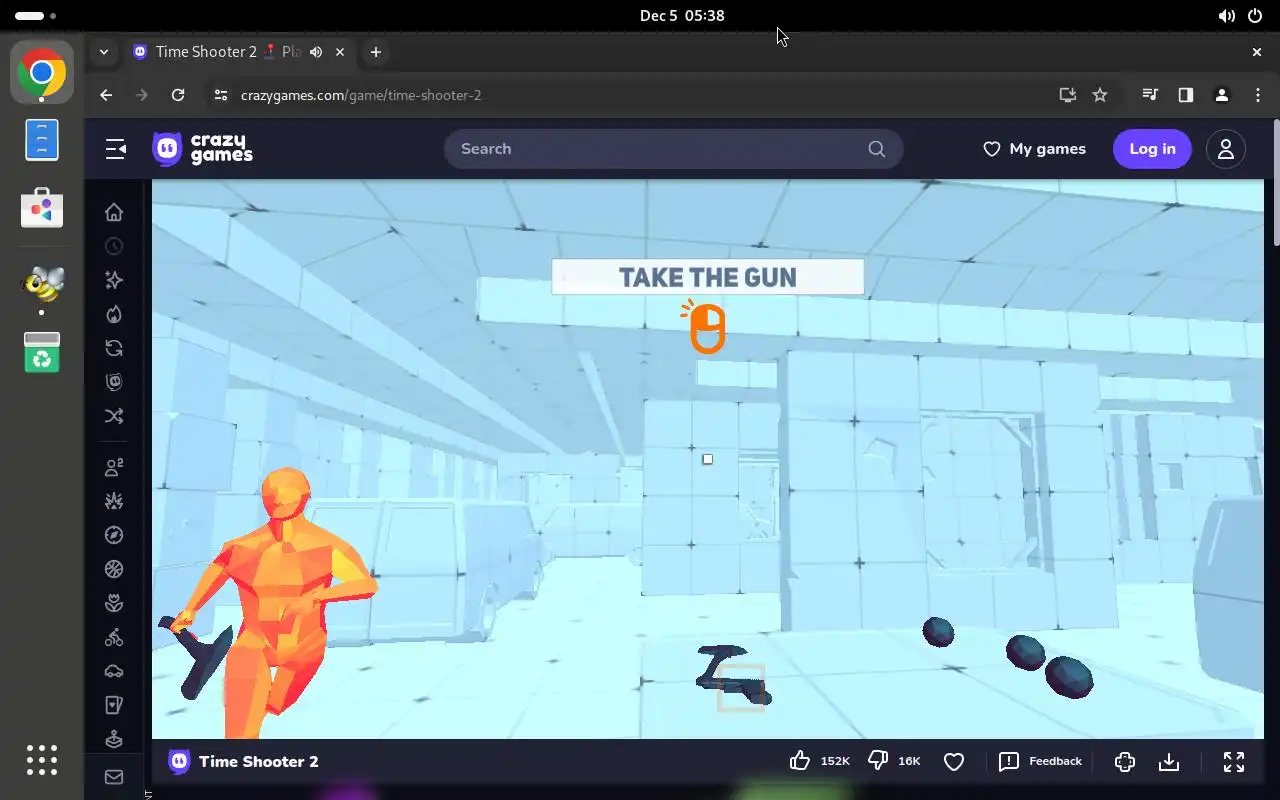Open 2 Player games category icon

(x=114, y=467)
